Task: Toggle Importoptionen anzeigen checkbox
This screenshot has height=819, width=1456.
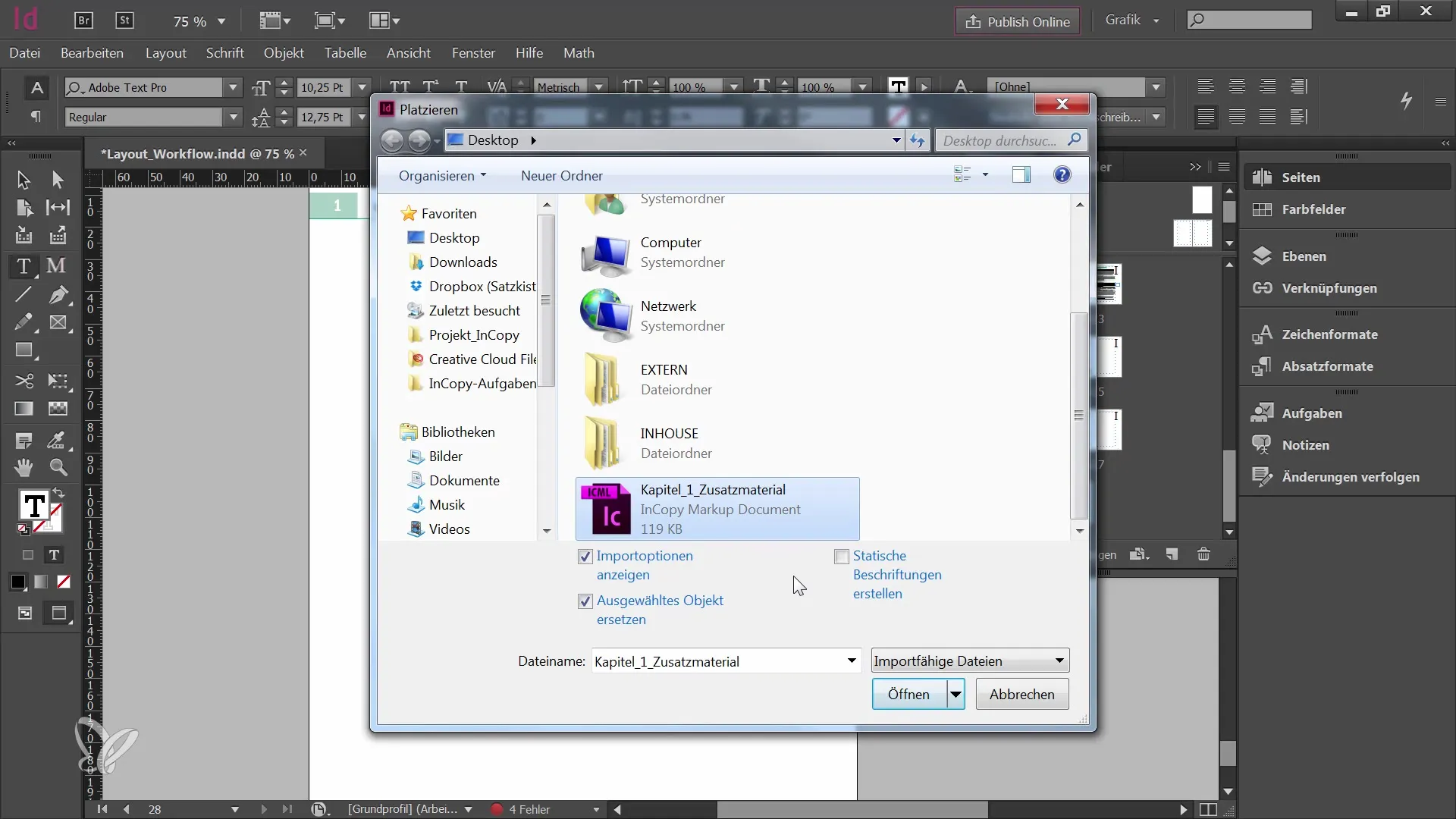Action: (x=585, y=556)
